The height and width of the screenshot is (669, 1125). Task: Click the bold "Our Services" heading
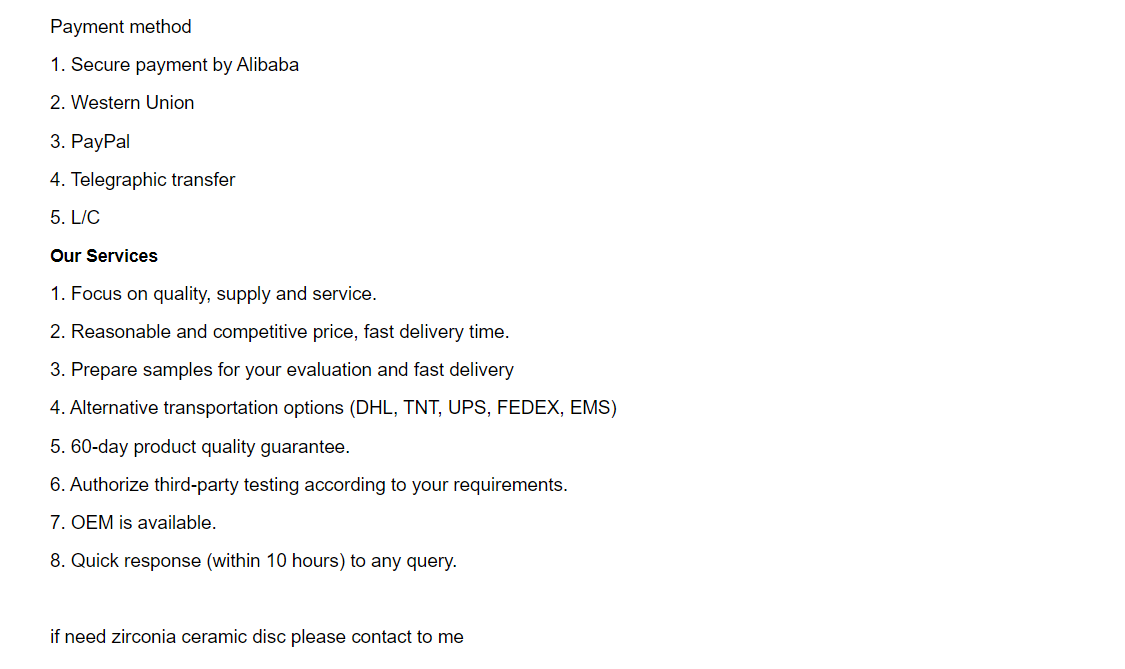(104, 256)
